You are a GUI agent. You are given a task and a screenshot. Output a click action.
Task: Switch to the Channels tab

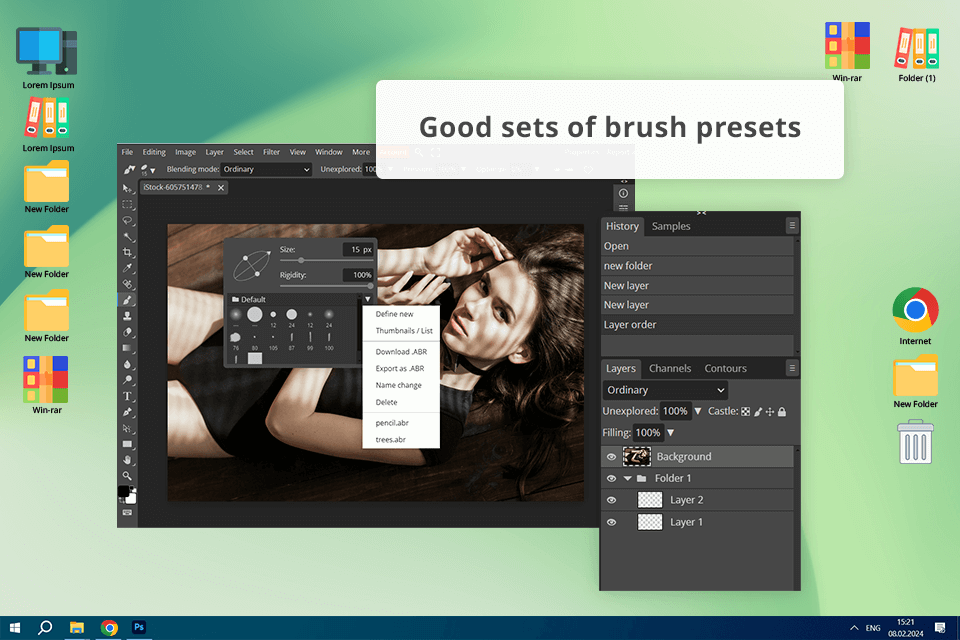670,368
